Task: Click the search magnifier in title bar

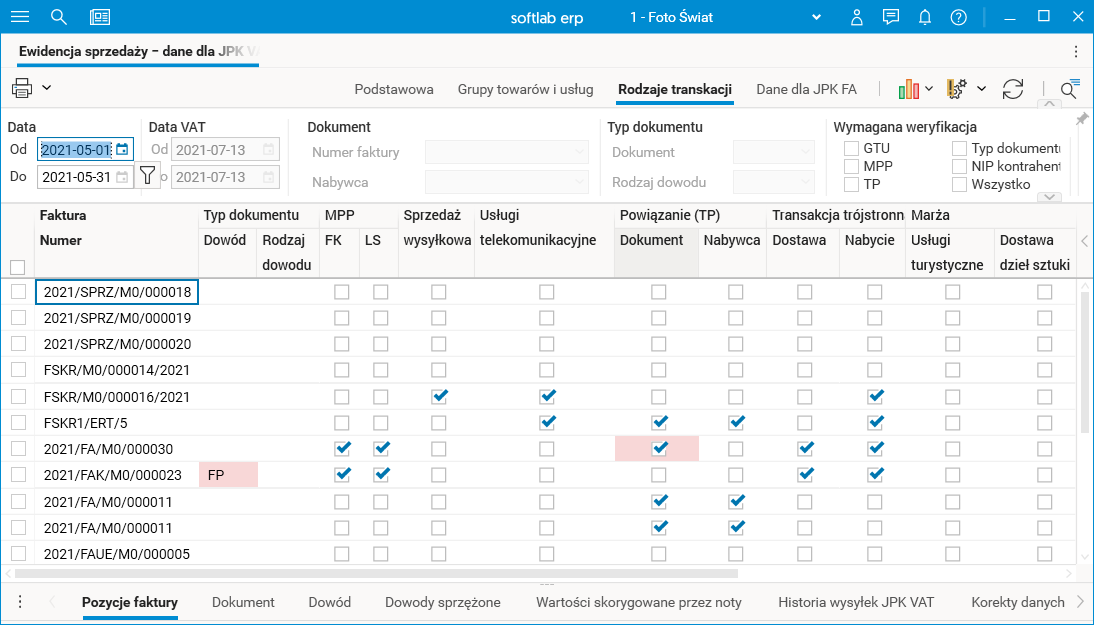Action: click(59, 17)
